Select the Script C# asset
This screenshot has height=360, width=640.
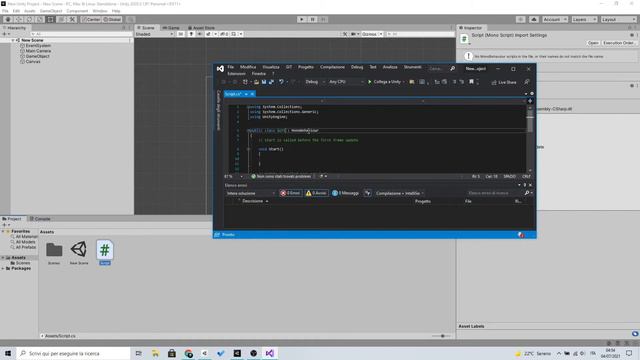(x=104, y=253)
